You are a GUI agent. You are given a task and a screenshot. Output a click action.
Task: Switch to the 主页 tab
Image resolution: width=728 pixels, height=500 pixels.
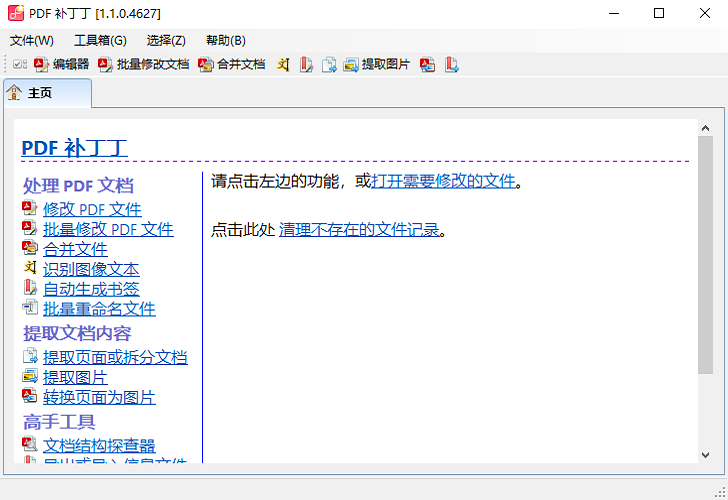tap(40, 93)
